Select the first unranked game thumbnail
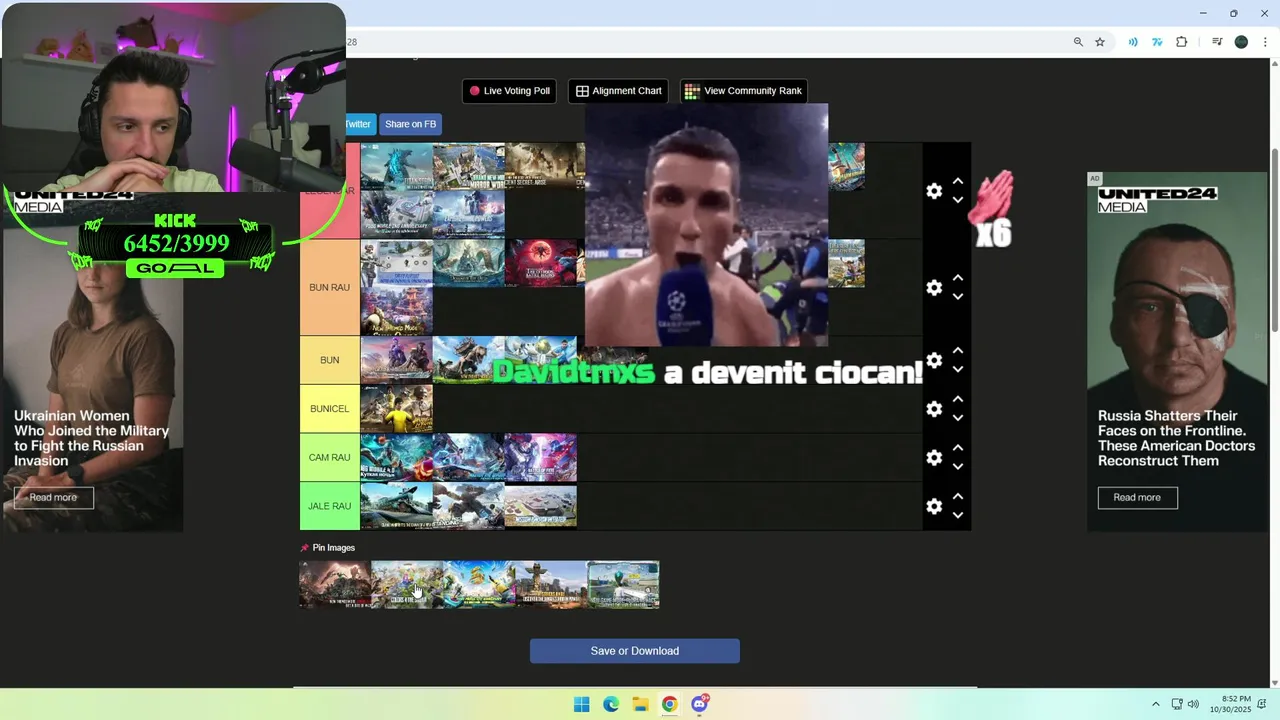This screenshot has width=1280, height=720. [x=336, y=585]
